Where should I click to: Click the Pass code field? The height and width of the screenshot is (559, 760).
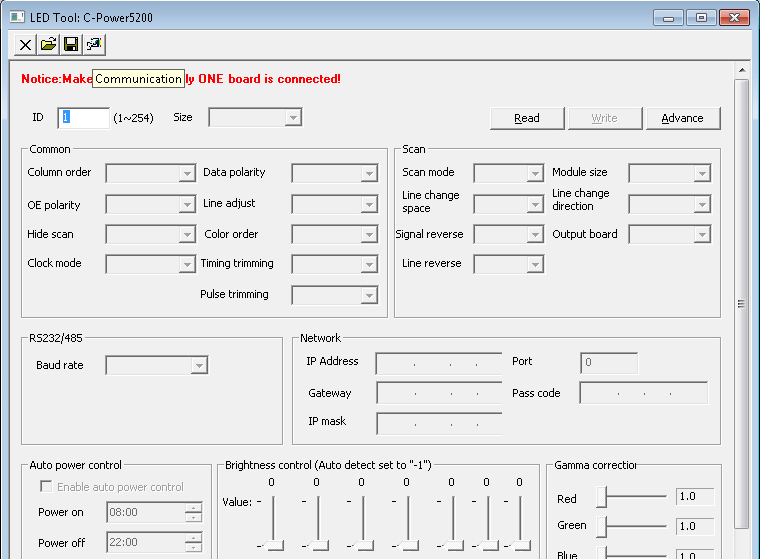click(x=644, y=393)
